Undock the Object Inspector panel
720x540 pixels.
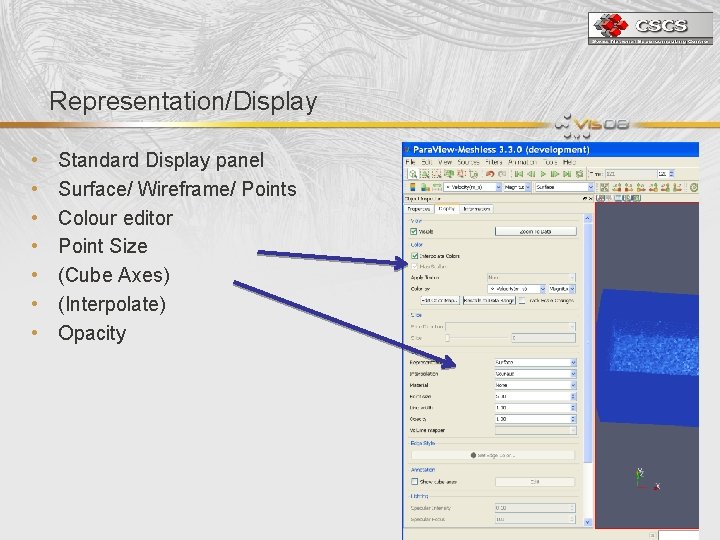[585, 198]
